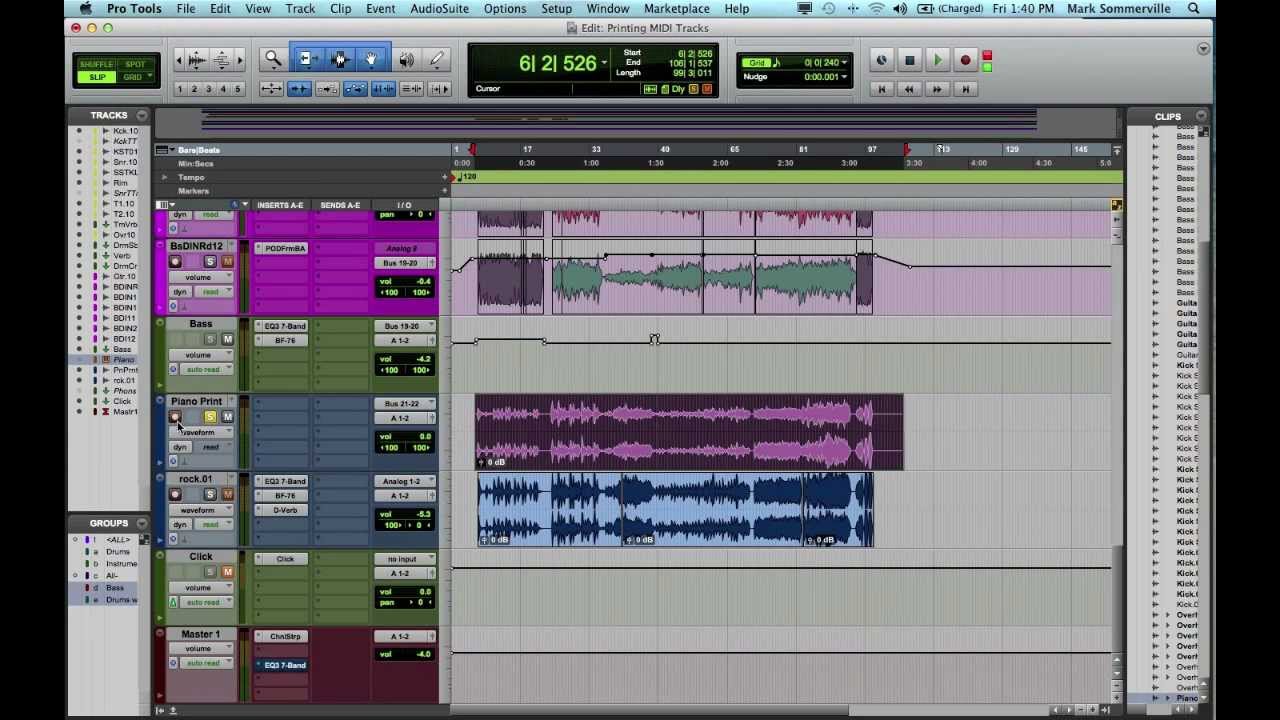The image size is (1280, 720).
Task: Enable Spot edit mode
Action: [135, 64]
